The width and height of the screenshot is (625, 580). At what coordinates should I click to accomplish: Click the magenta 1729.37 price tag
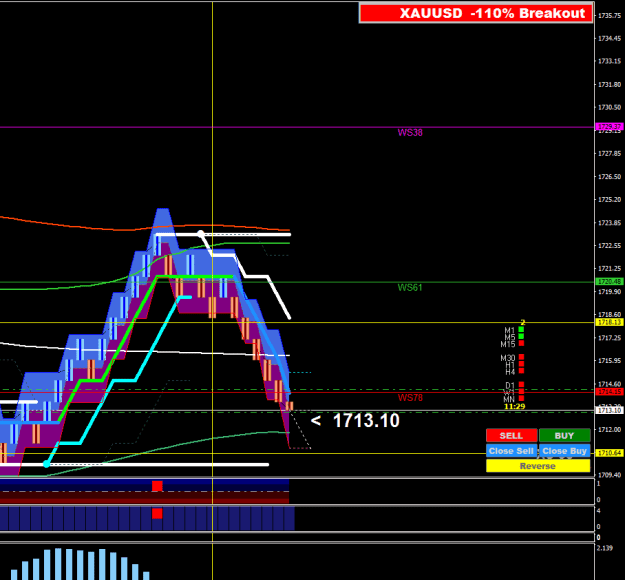[609, 127]
